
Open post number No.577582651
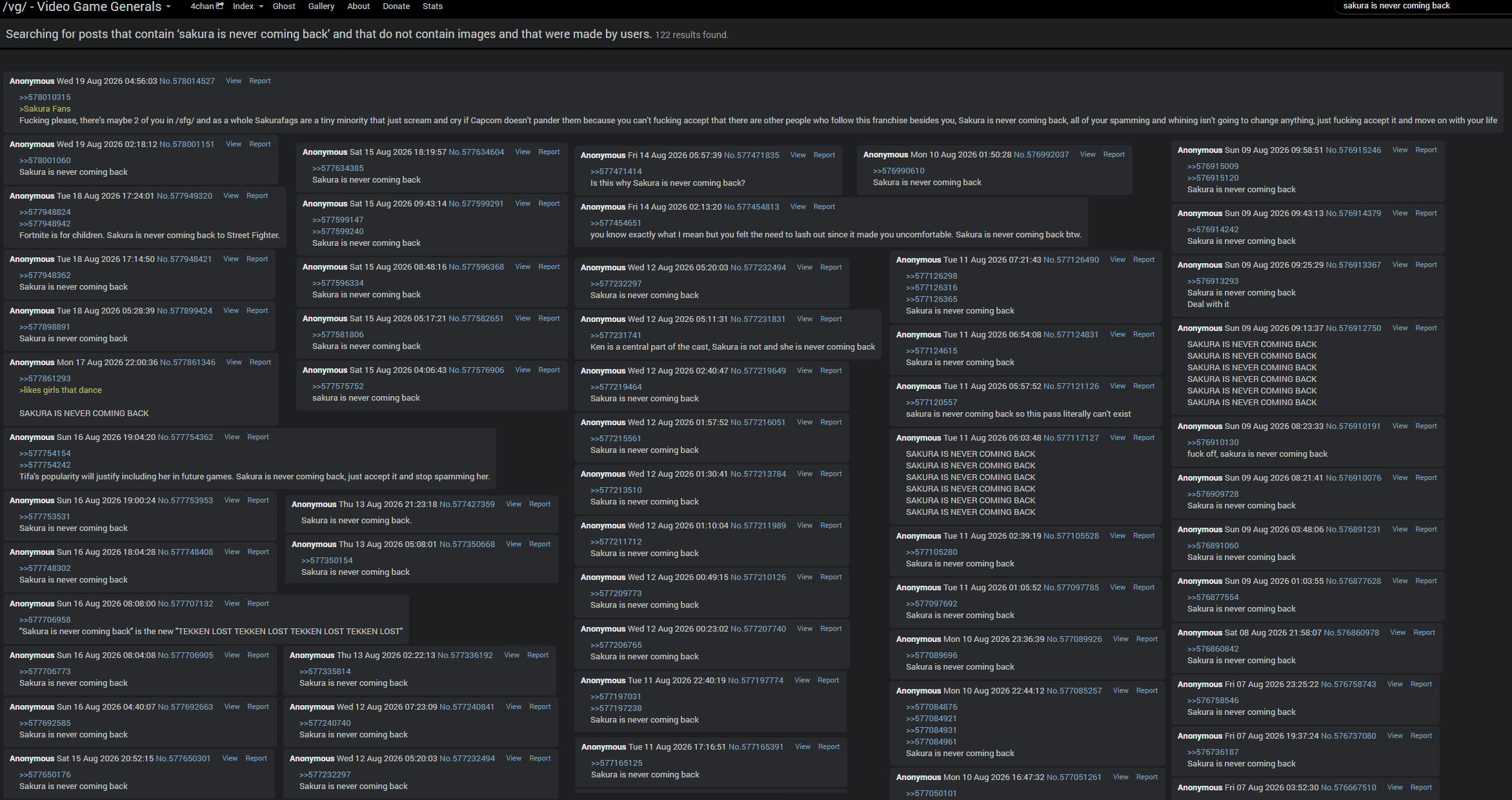pyautogui.click(x=476, y=319)
